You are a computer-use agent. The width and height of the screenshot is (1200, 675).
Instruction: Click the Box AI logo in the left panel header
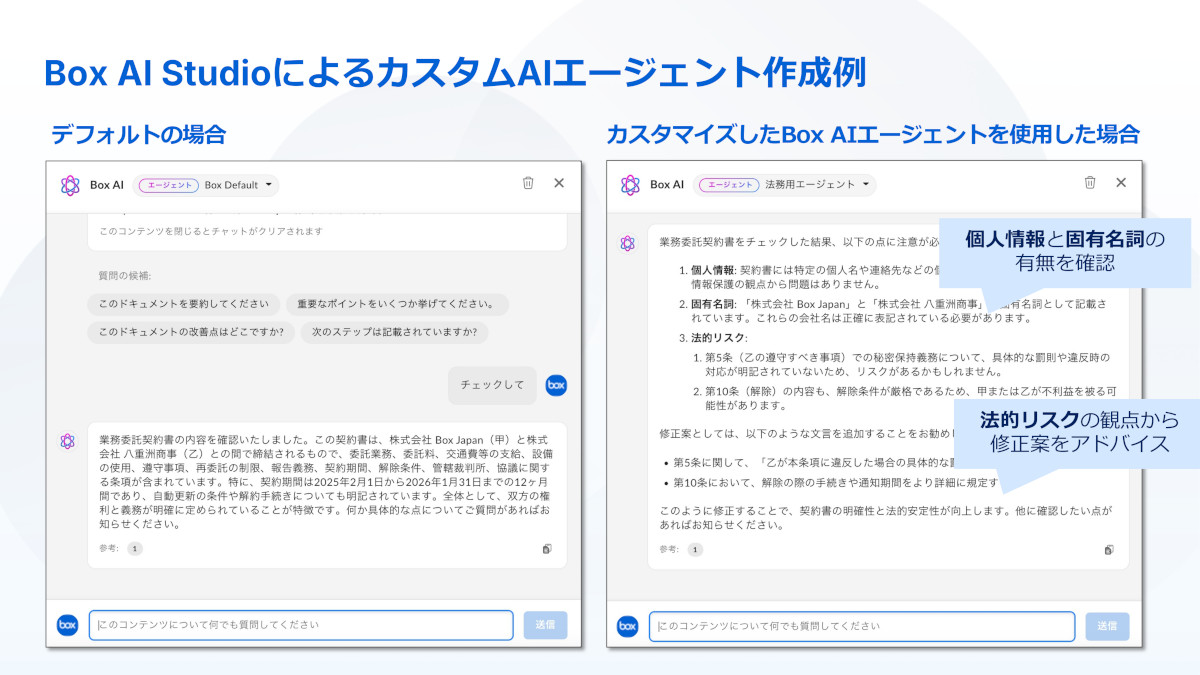70,185
